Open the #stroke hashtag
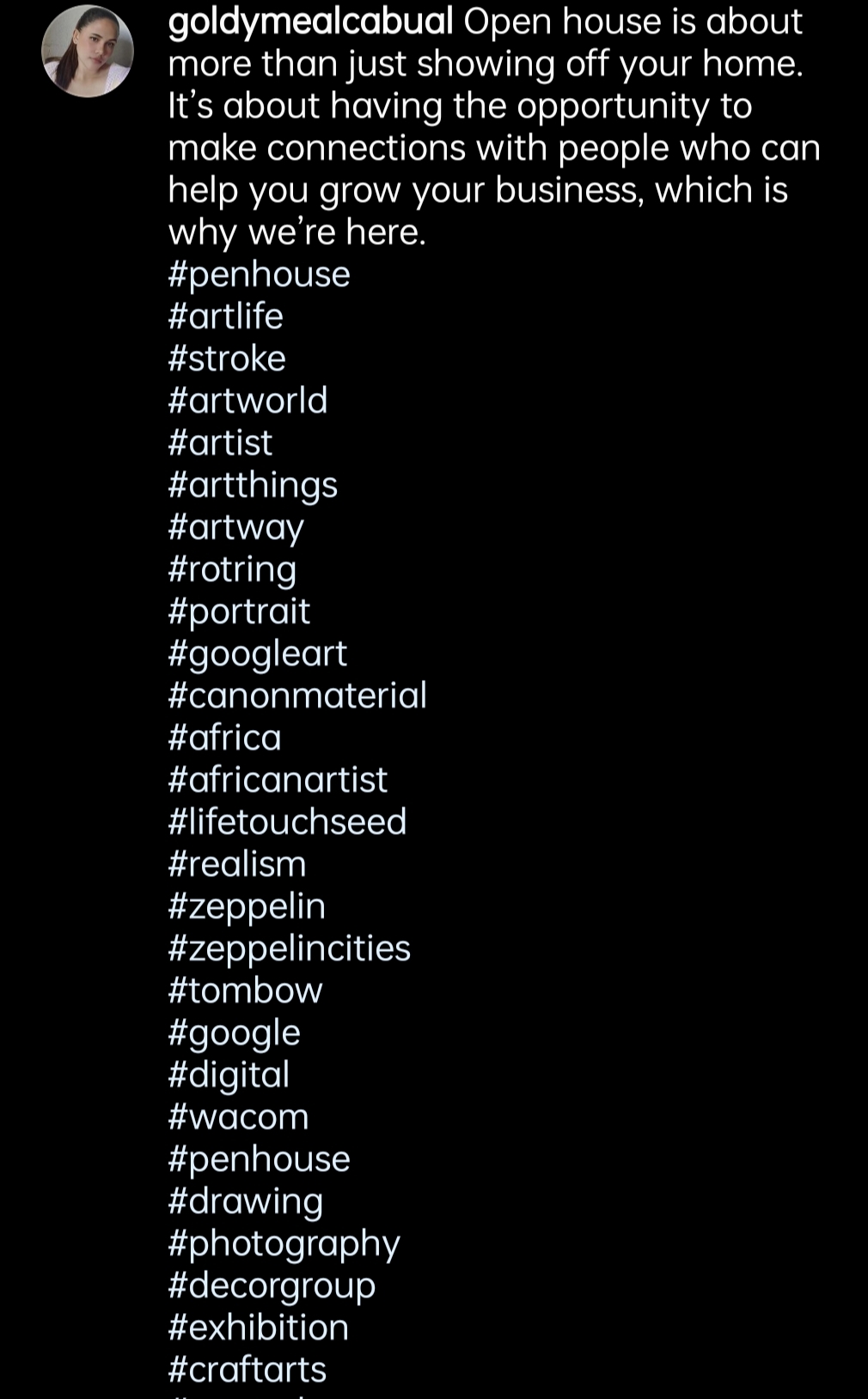868x1399 pixels. point(227,359)
